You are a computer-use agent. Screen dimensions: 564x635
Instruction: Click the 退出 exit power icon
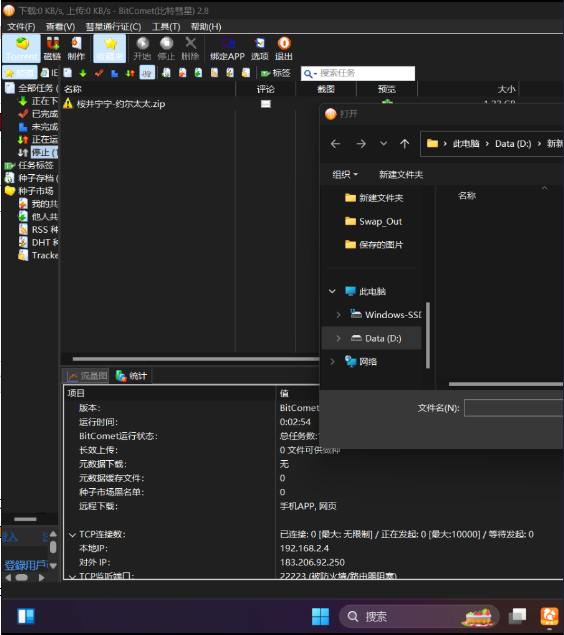point(284,49)
